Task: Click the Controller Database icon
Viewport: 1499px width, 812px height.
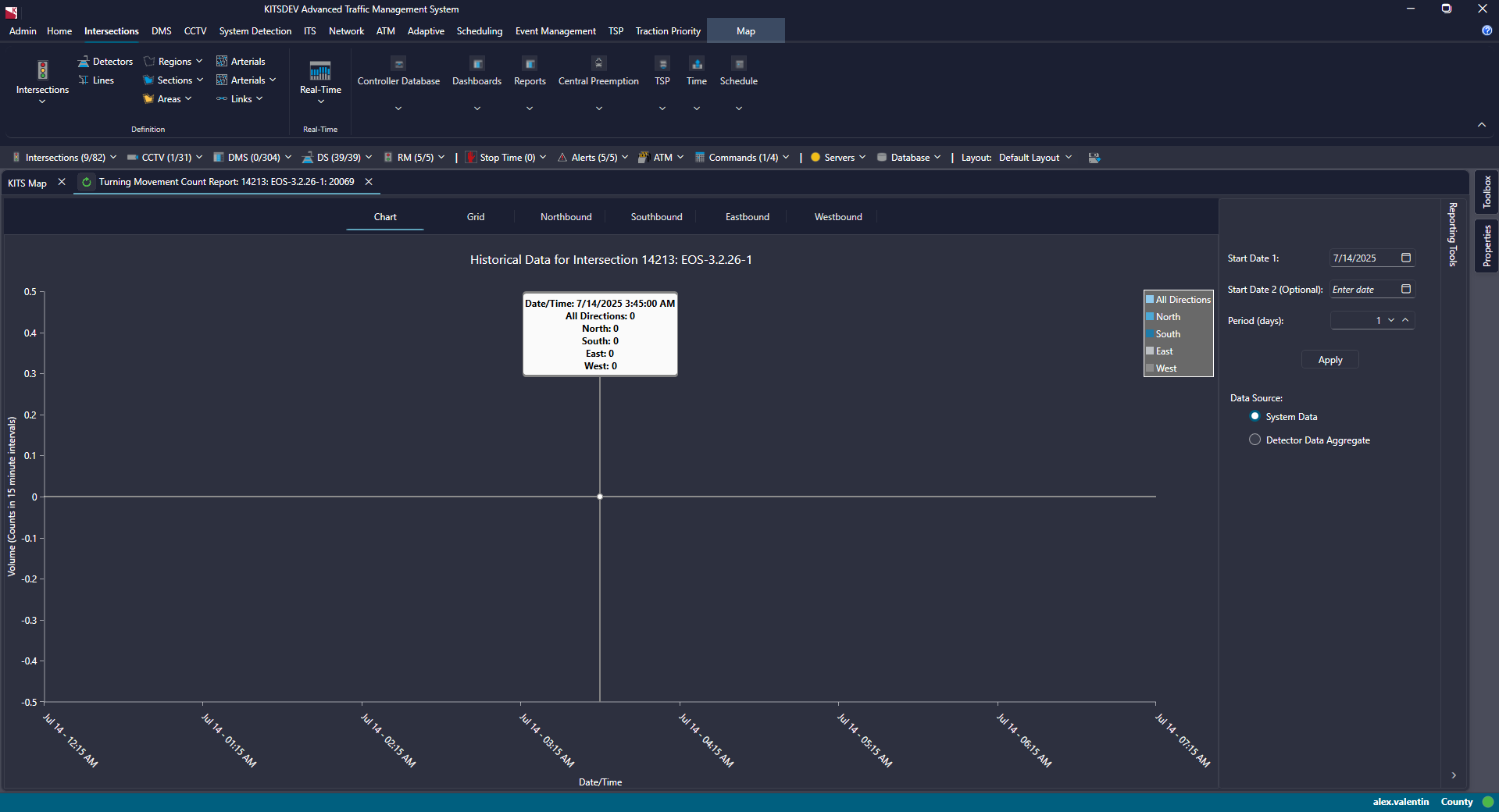Action: pos(398,64)
